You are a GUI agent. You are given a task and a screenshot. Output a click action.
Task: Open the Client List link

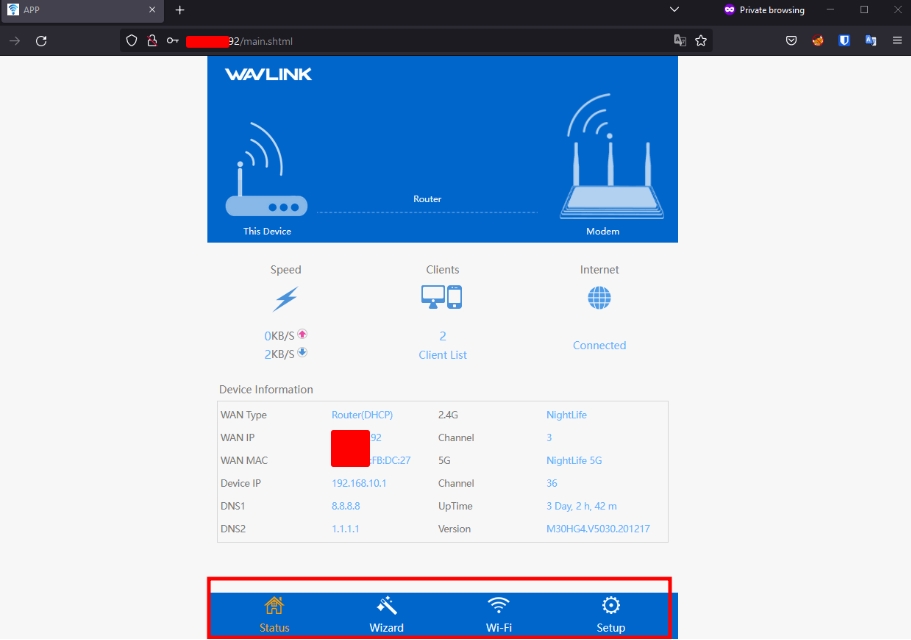[x=442, y=355]
